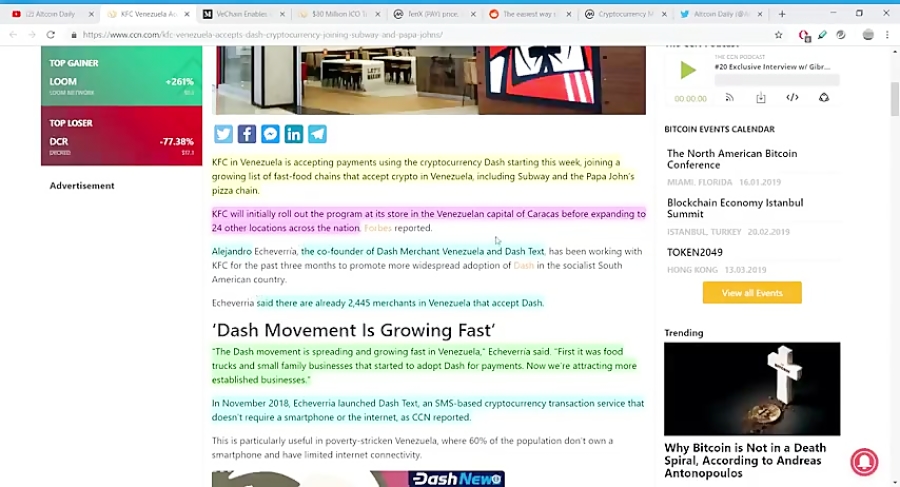Click the Bitcoin Events Calendar heading
This screenshot has width=900, height=487.
click(719, 129)
